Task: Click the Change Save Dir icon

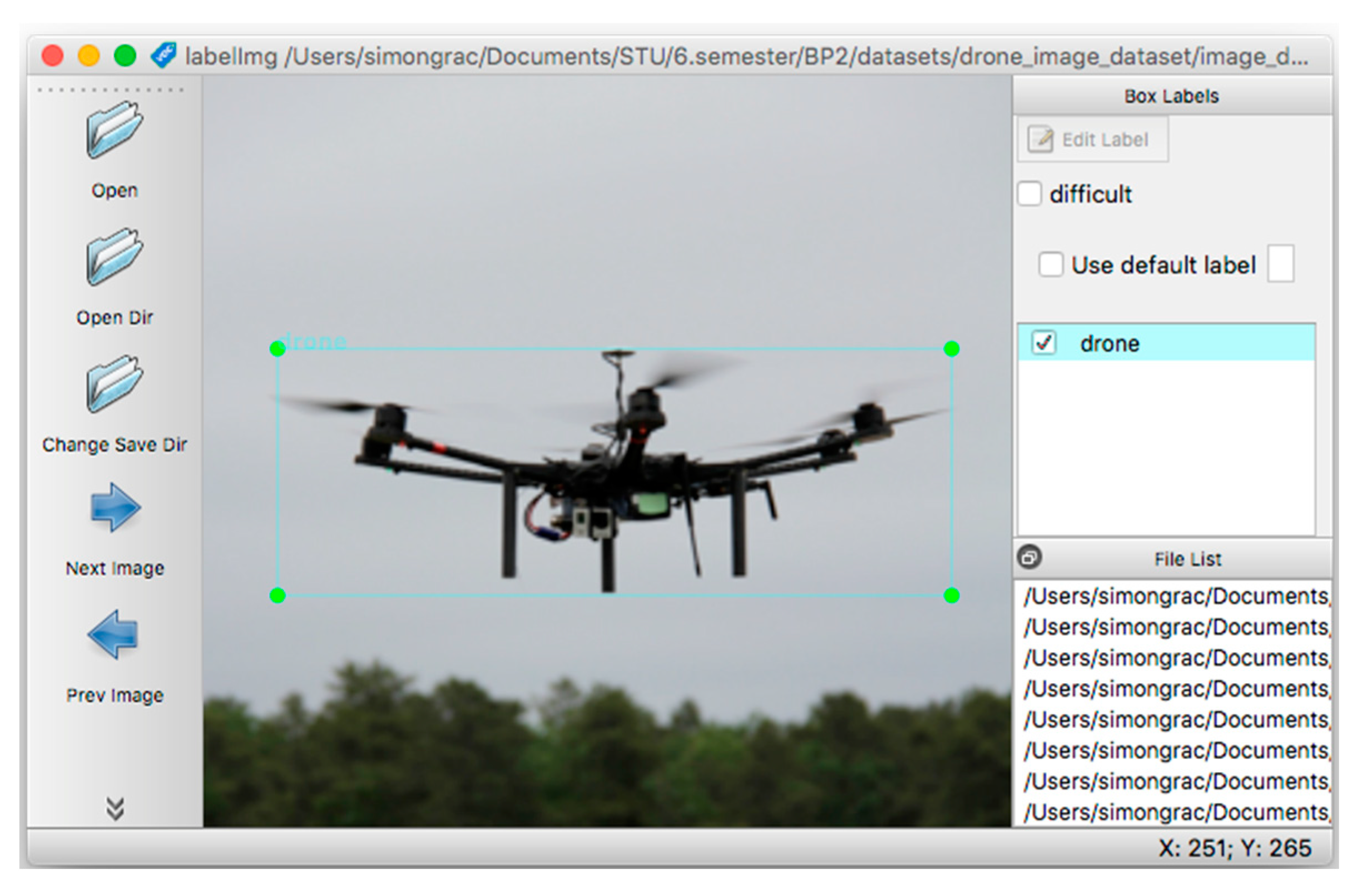Action: 114,384
